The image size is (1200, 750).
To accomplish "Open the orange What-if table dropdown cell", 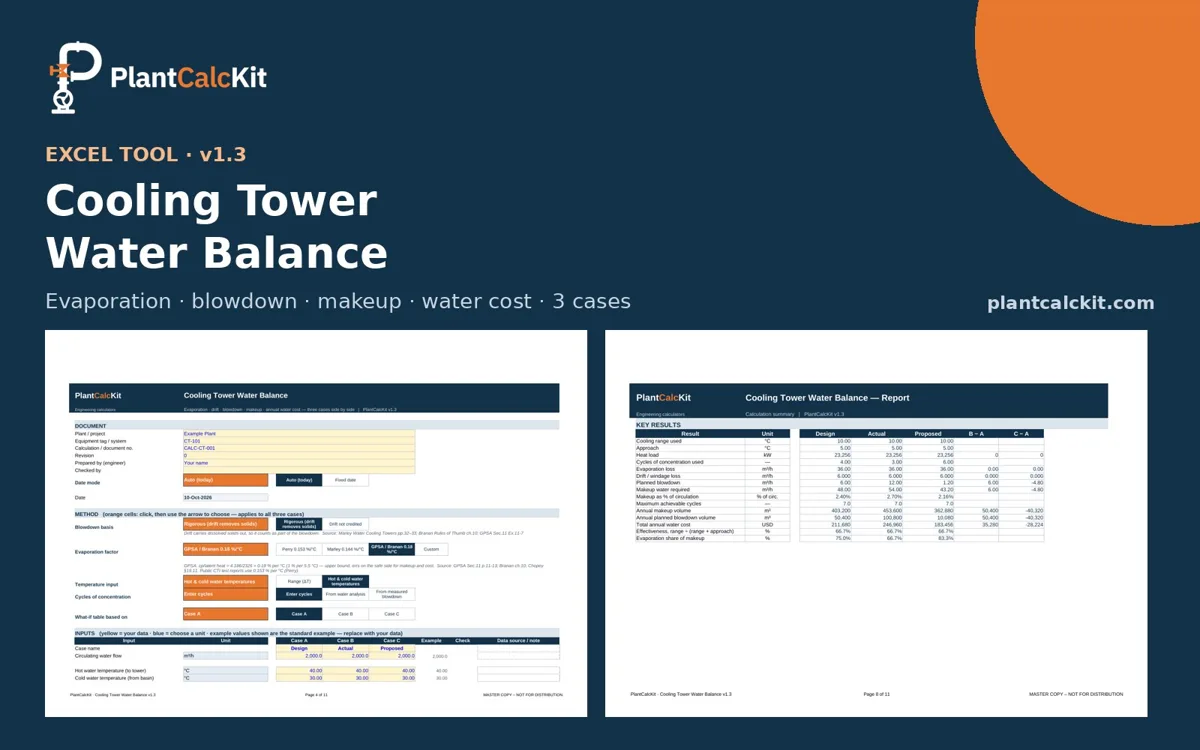I will tap(225, 614).
